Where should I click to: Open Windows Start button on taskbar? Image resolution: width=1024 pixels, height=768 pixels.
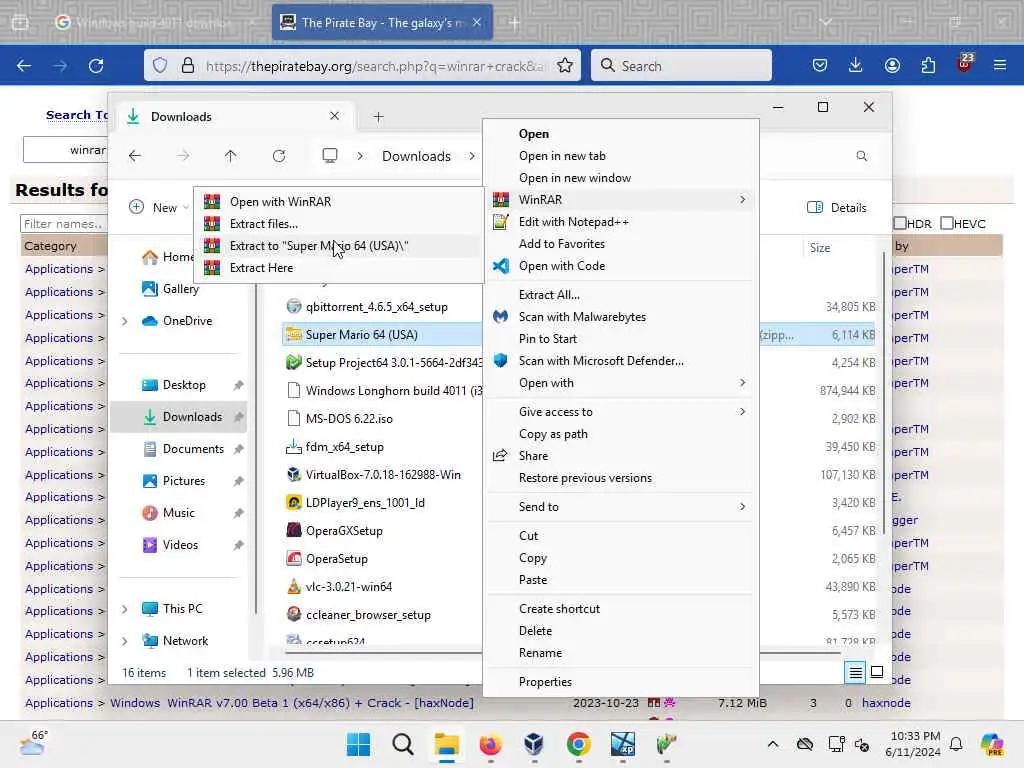click(359, 744)
